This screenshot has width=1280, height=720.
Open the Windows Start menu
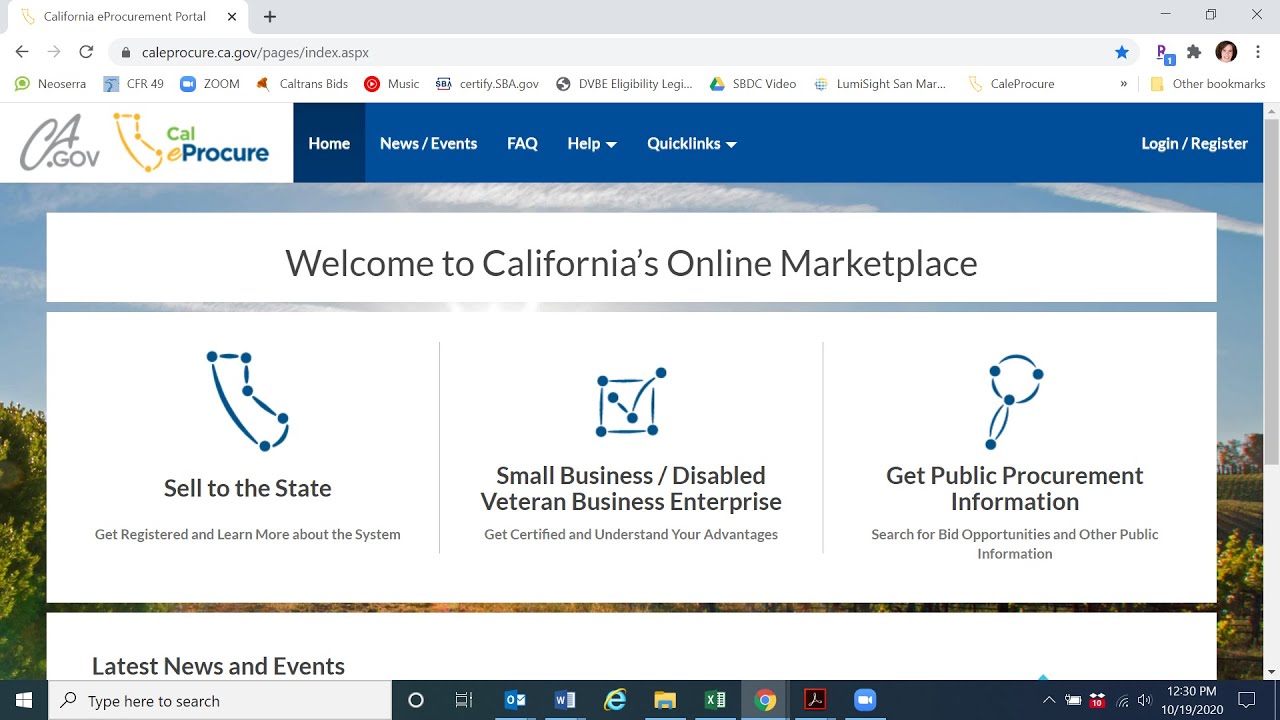(x=24, y=700)
